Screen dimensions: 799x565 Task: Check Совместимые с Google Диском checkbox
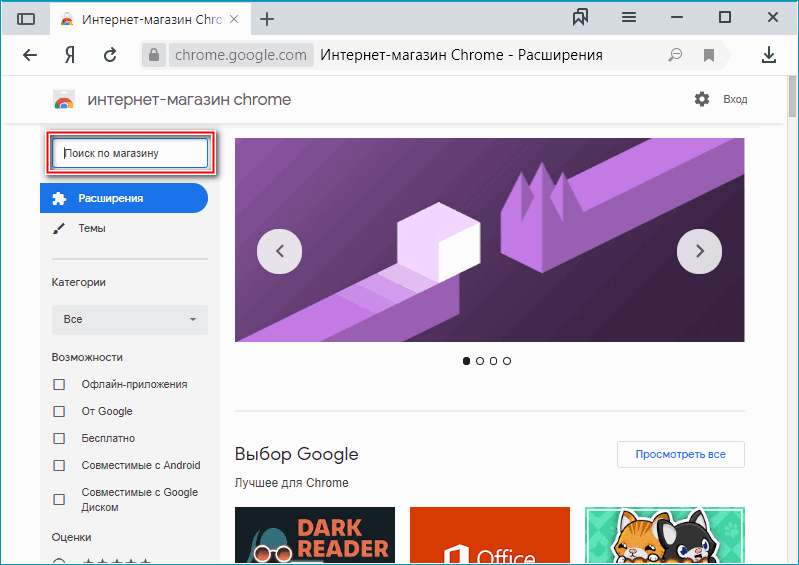(59, 499)
